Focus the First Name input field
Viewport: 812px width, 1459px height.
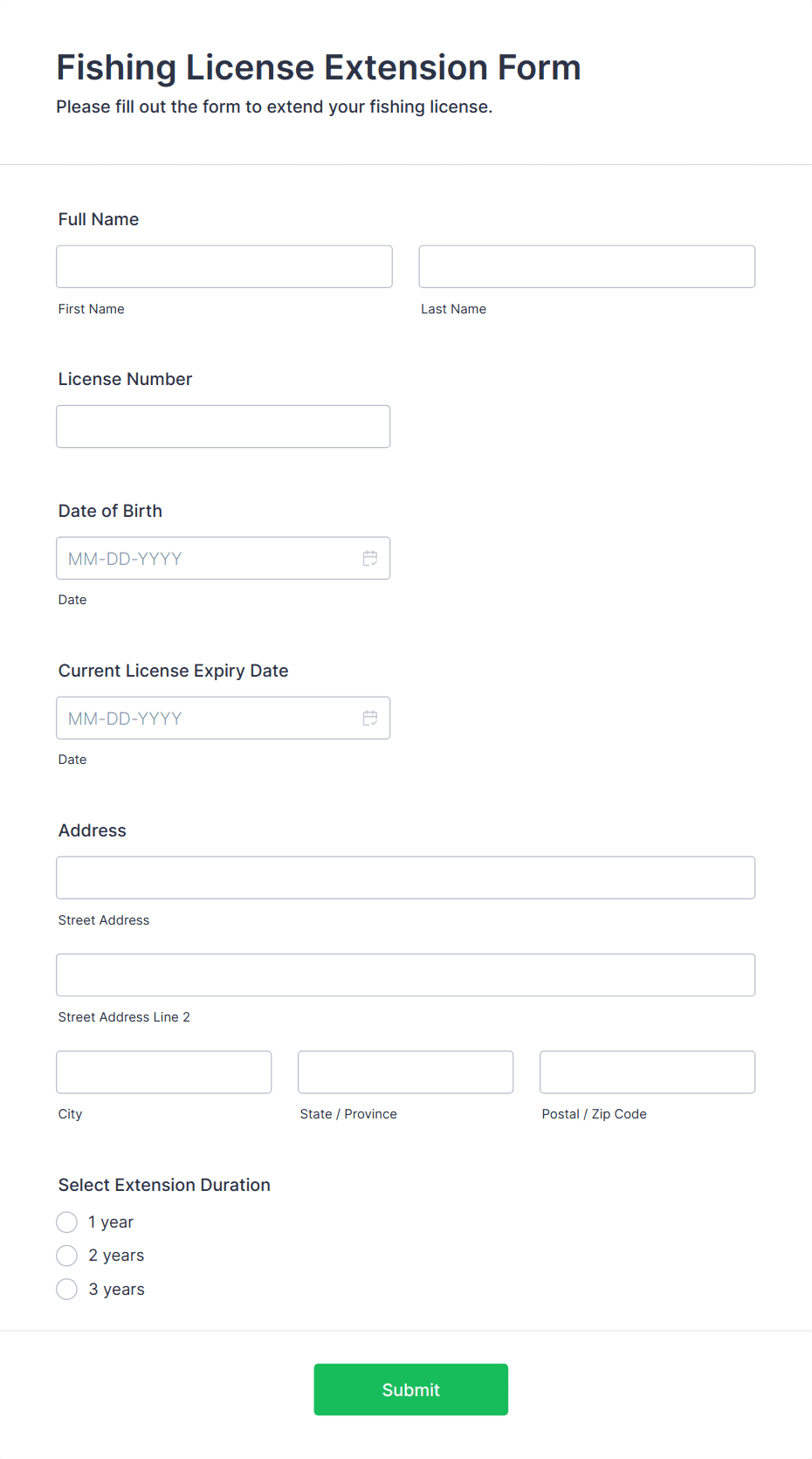tap(224, 266)
